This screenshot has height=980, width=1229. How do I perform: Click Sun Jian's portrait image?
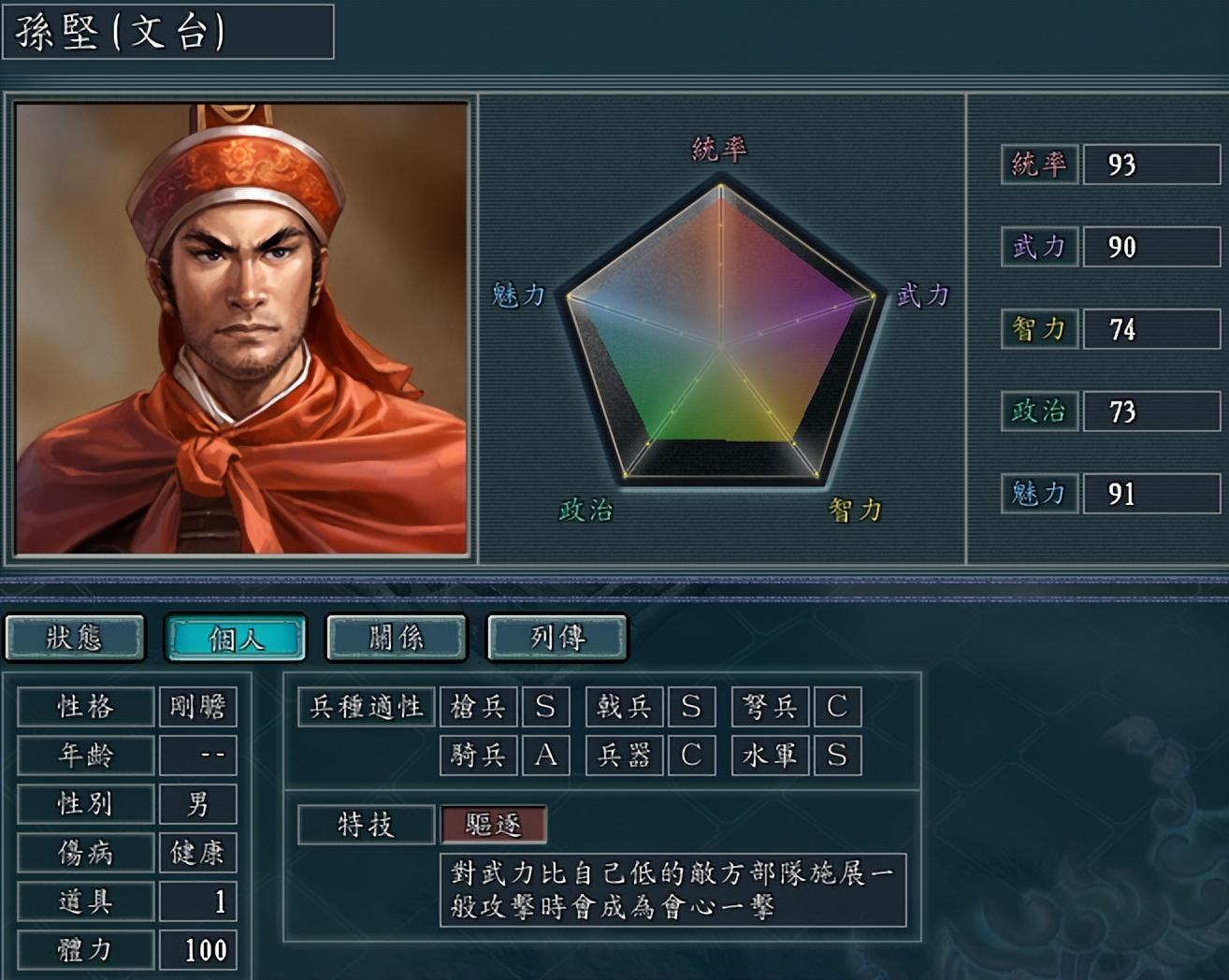241,328
